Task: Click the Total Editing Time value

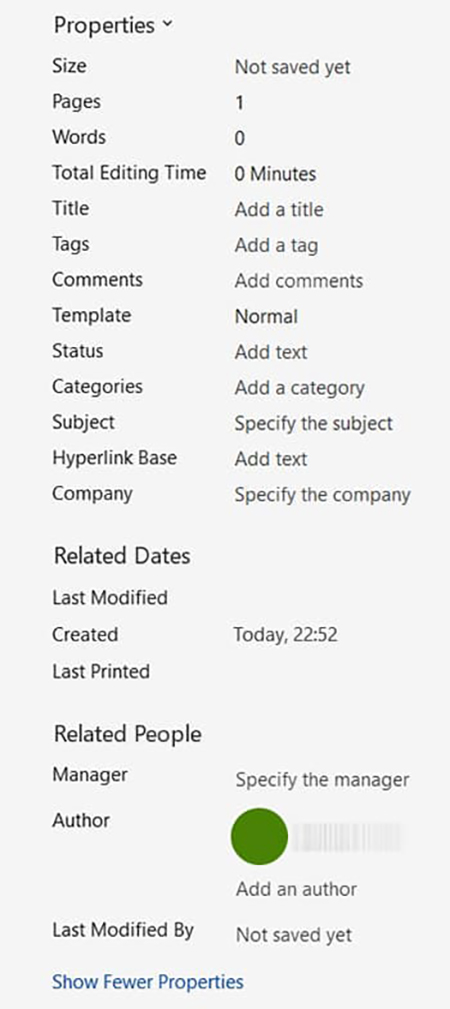Action: click(x=275, y=174)
